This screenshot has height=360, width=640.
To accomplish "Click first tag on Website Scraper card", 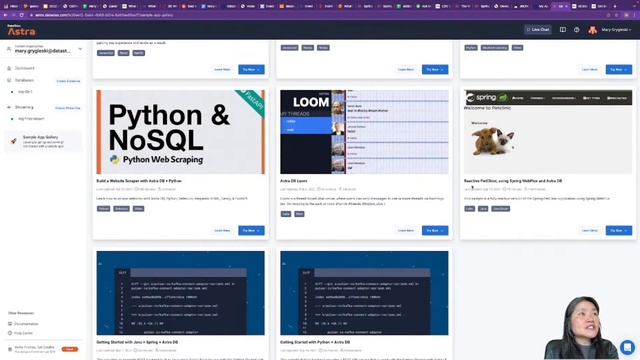I will pyautogui.click(x=103, y=209).
